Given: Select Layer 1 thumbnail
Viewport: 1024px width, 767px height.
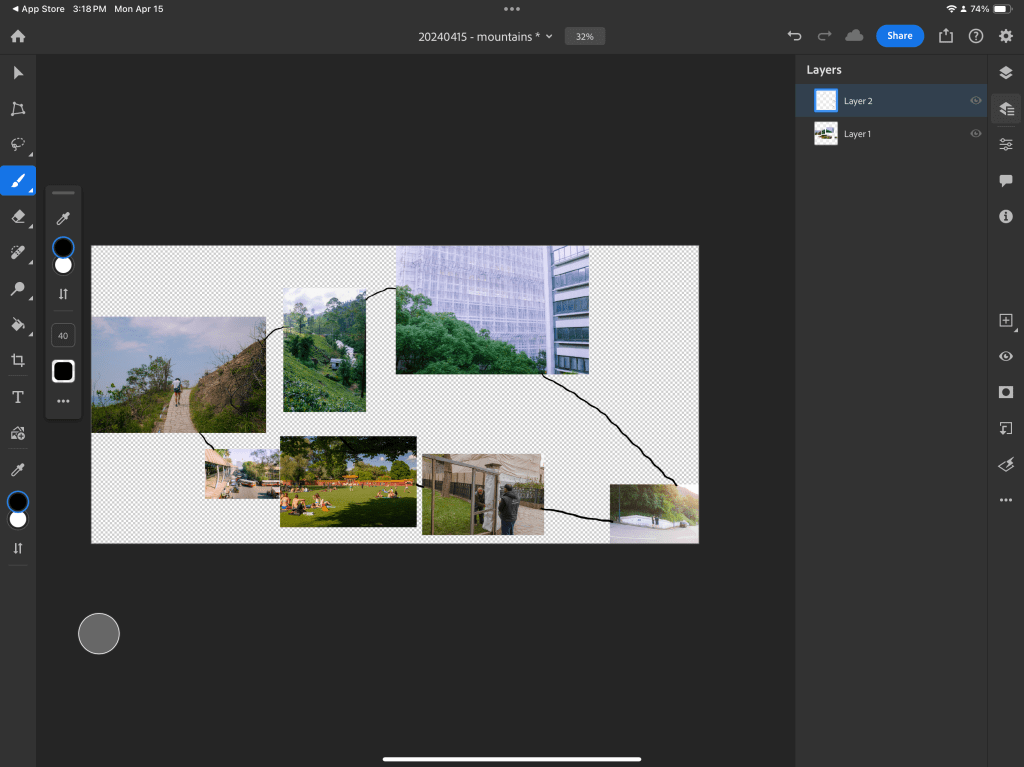Looking at the screenshot, I should 826,134.
